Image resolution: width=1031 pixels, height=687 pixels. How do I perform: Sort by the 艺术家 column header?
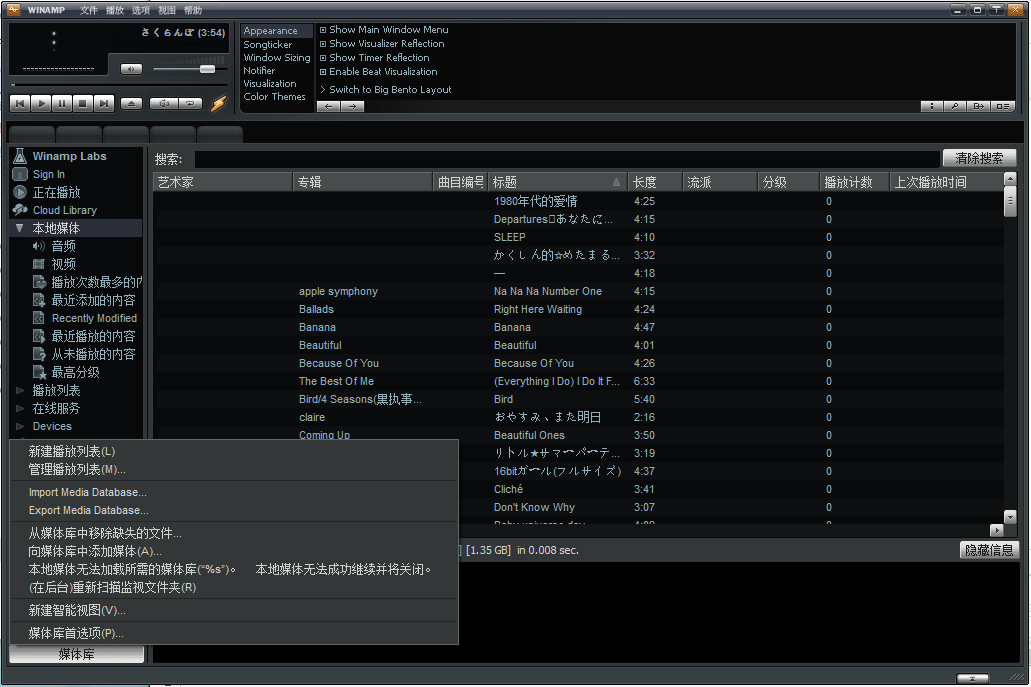pos(223,182)
